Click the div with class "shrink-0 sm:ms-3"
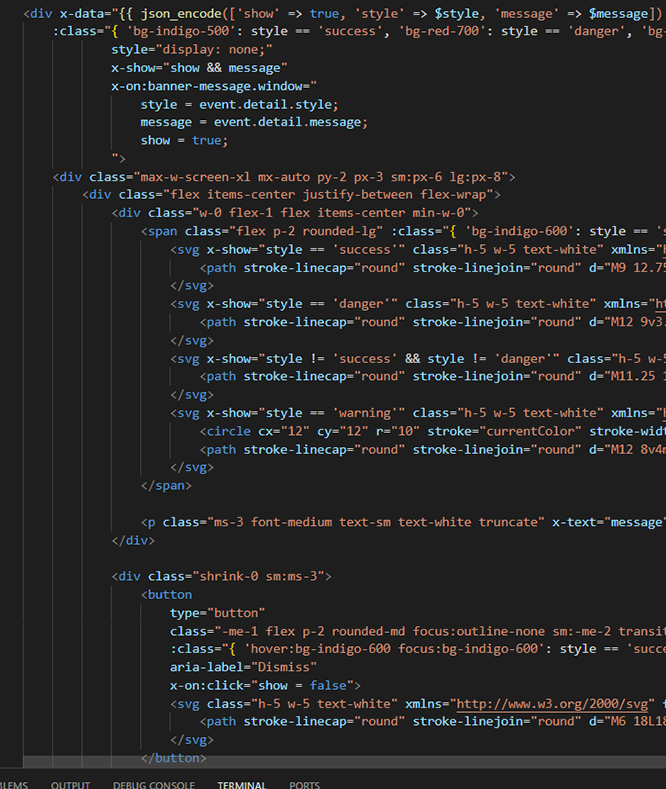 click(221, 576)
